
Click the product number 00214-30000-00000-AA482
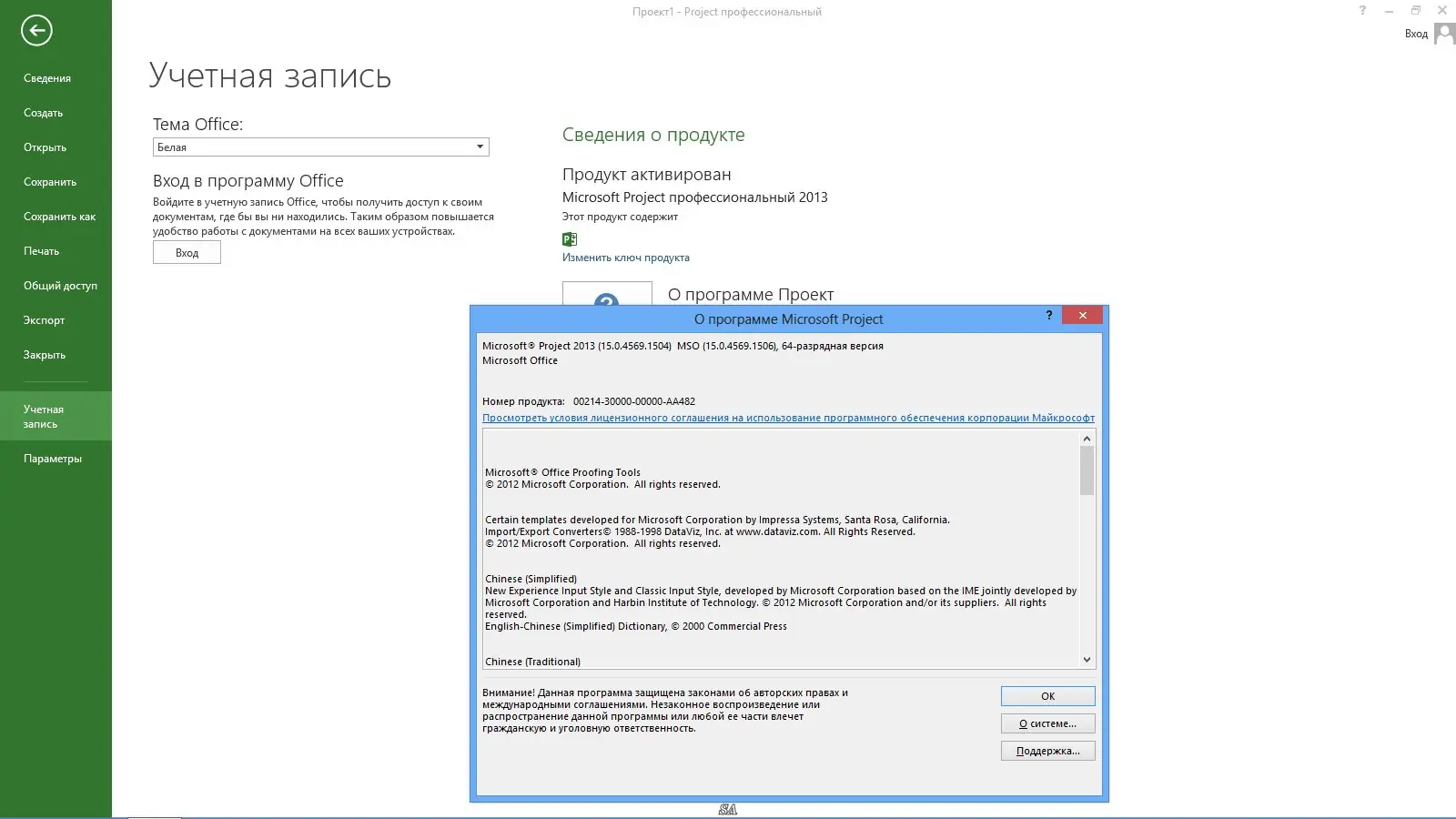[634, 401]
